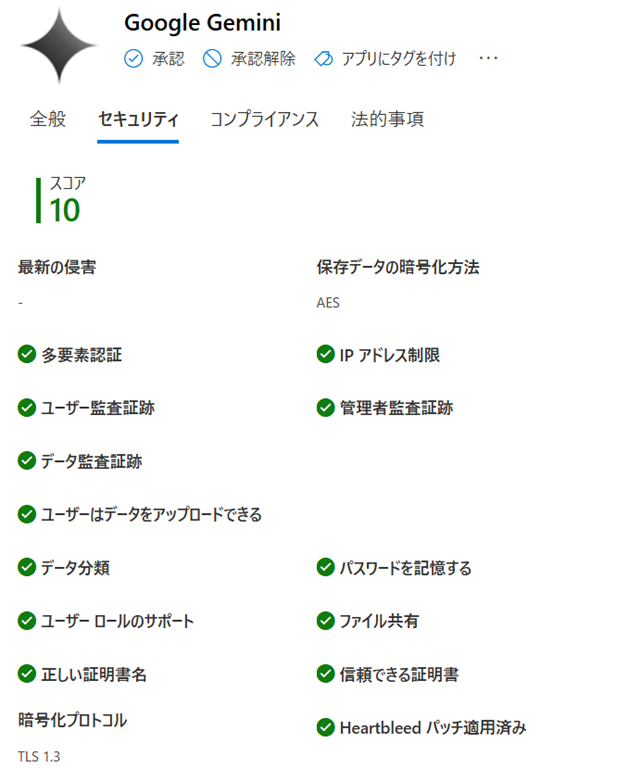Click green check icon beside ファイル共有

coord(325,621)
